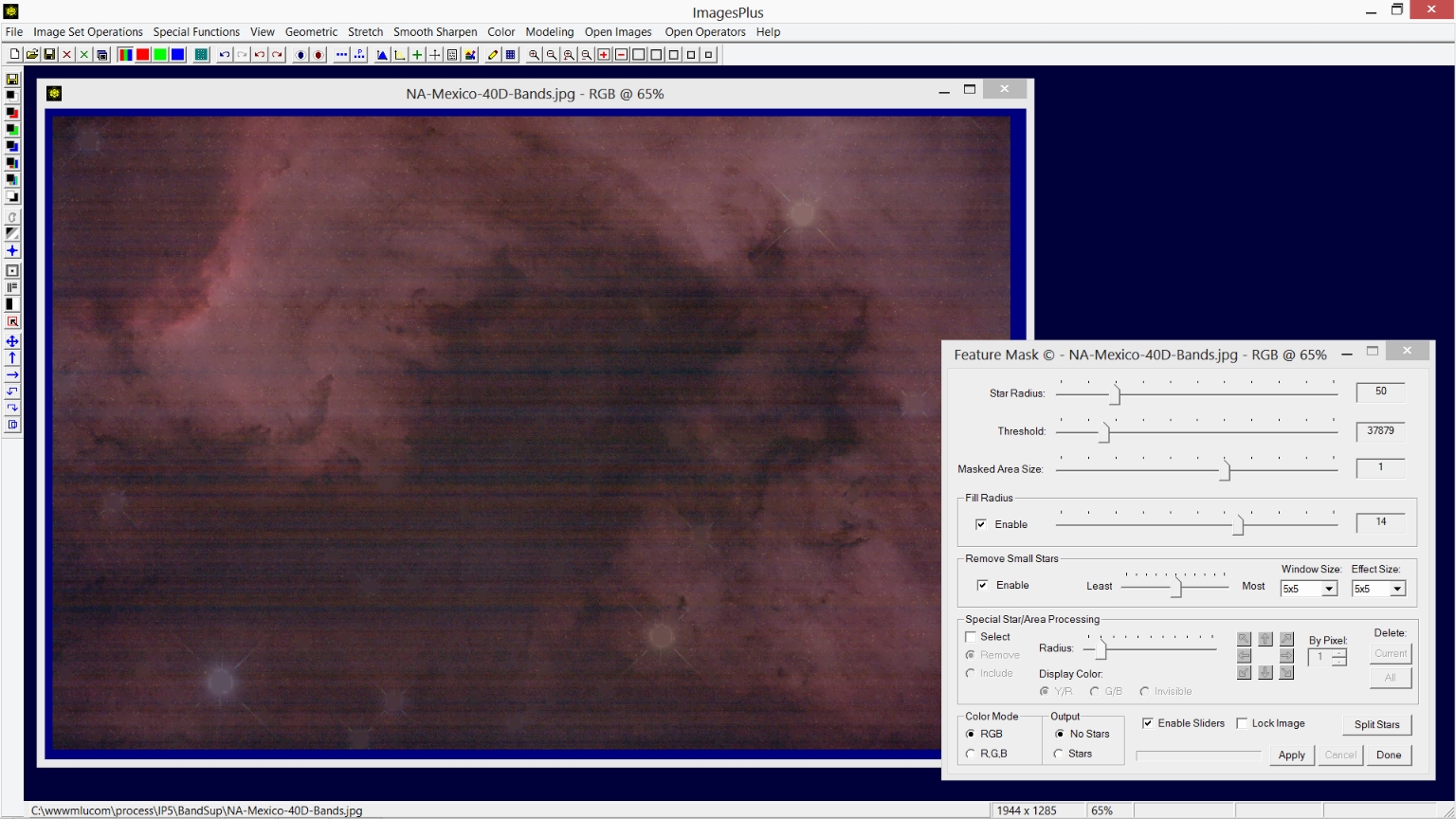
Task: Click the Fill Radius value field showing 14
Action: 1380,522
